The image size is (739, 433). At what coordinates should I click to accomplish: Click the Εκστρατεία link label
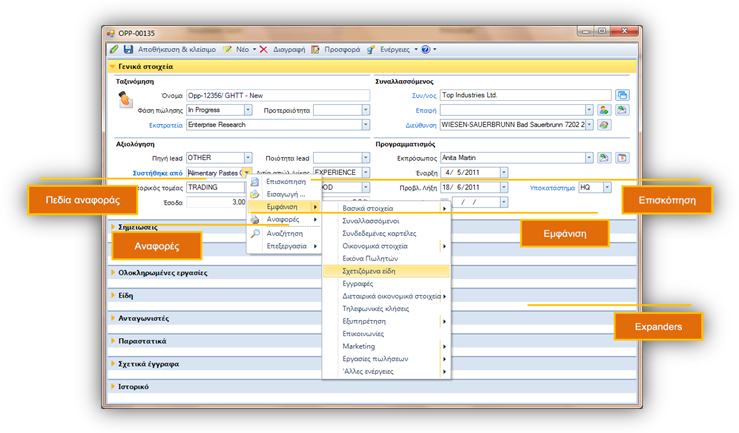(165, 125)
